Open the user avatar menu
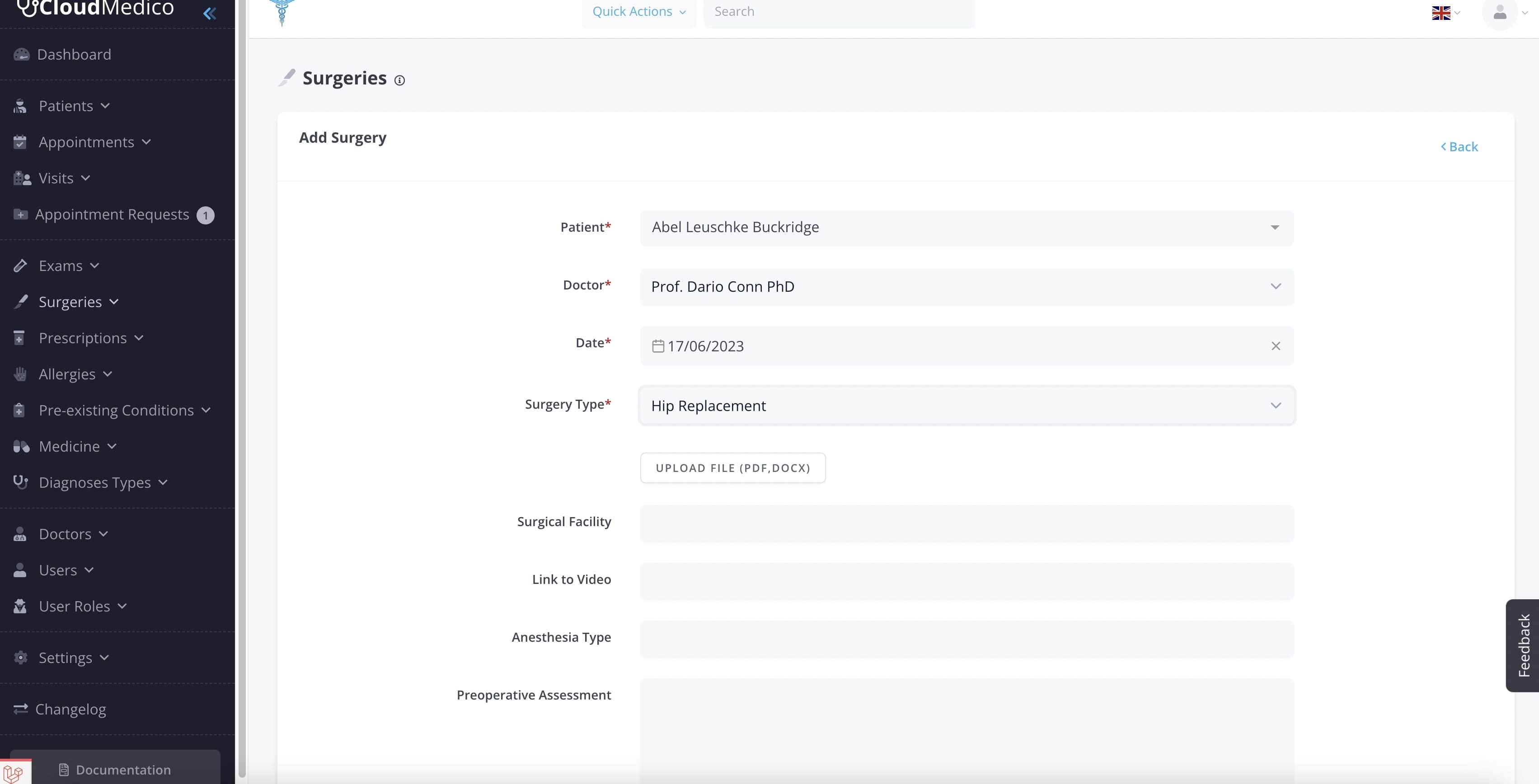Image resolution: width=1539 pixels, height=784 pixels. (1500, 13)
